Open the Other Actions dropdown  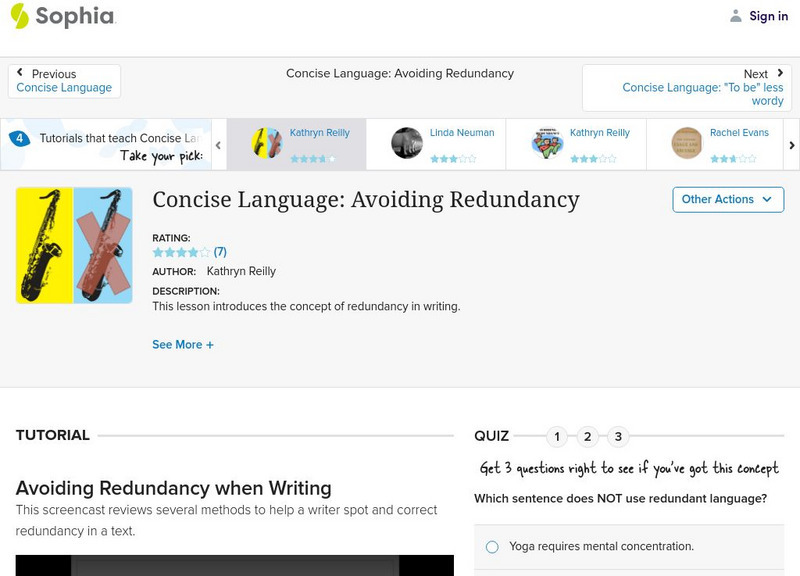[x=726, y=199]
